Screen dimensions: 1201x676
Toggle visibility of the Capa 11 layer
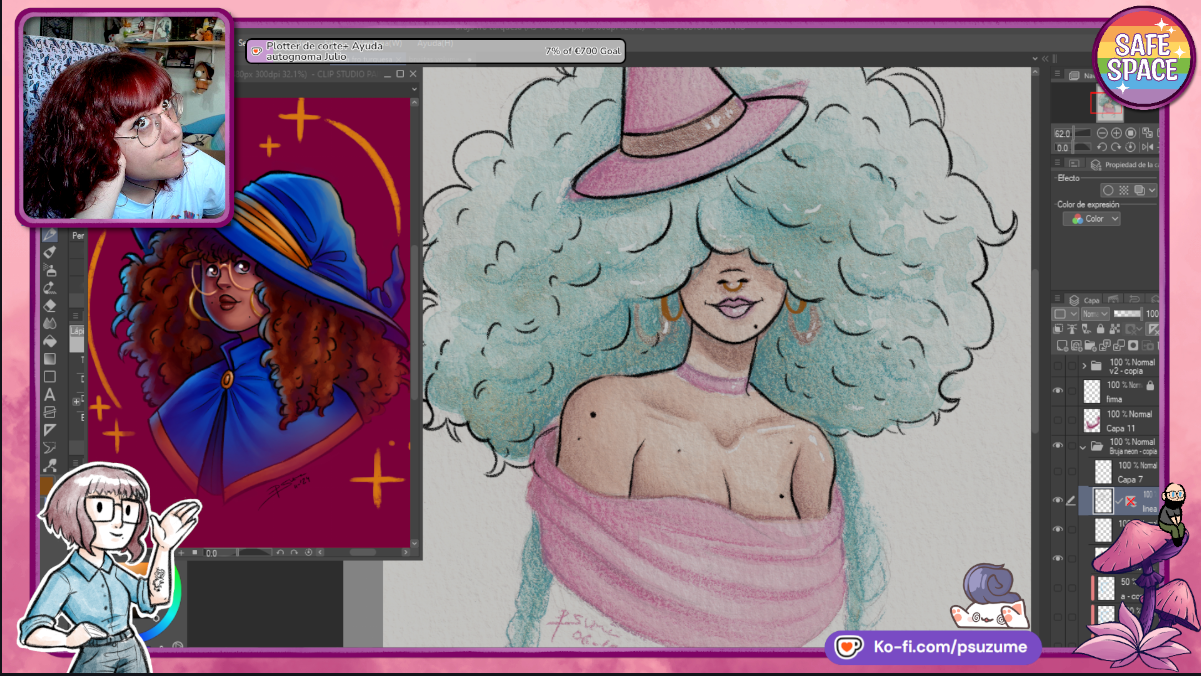tap(1058, 420)
